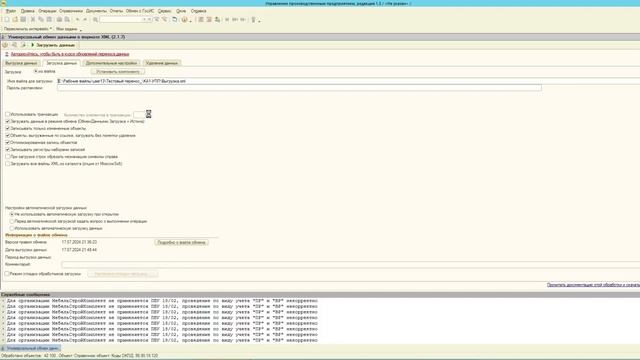Screen dimensions: 640x360
Task: Click the M+ memory add icon
Action: pyautogui.click(x=235, y=19)
